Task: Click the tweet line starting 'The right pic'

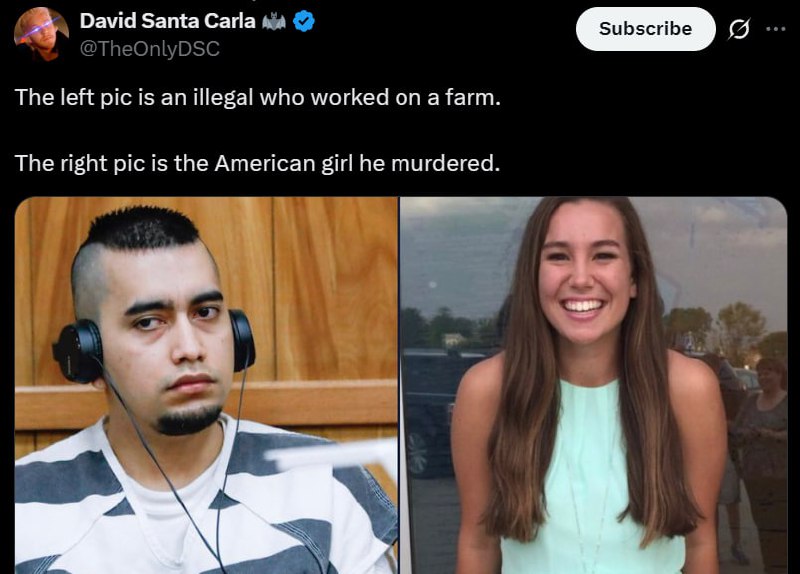Action: click(x=257, y=163)
